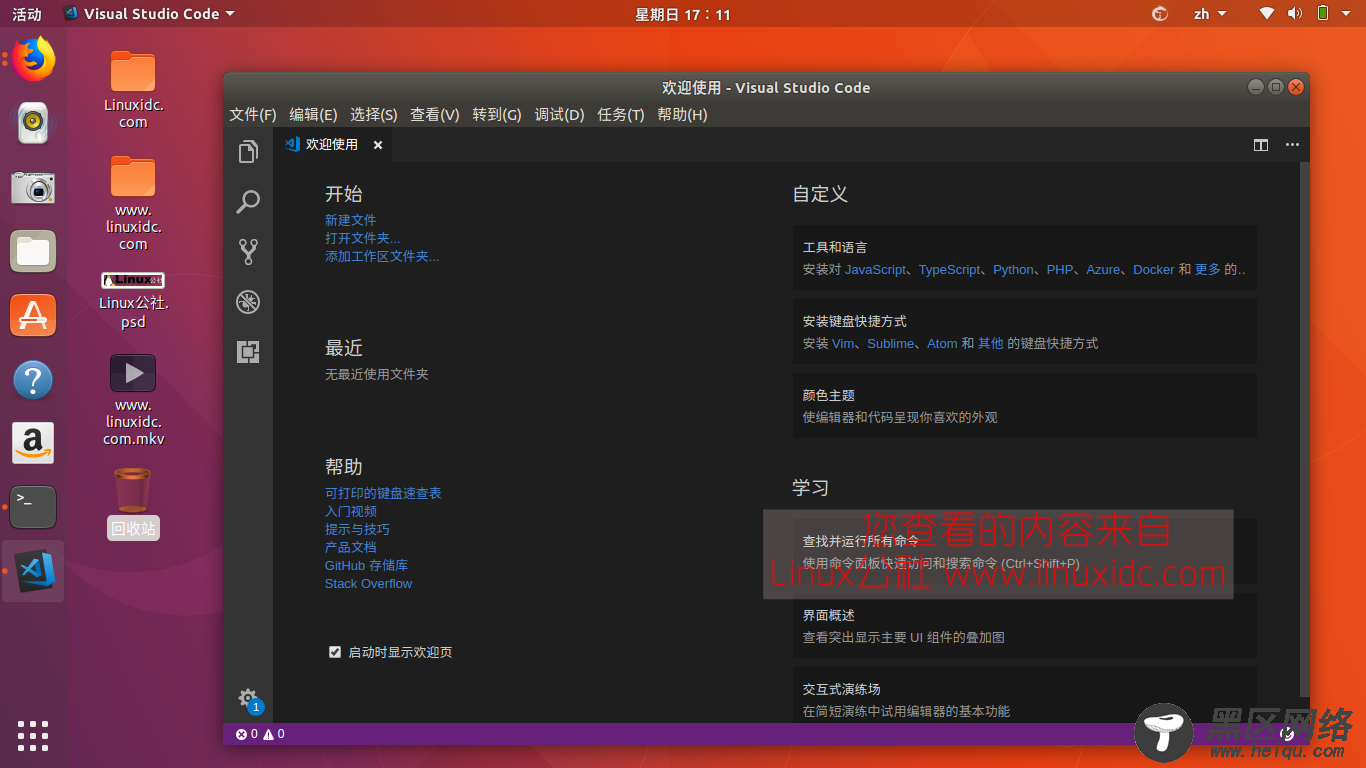Select the 欢迎使用 editor tab
The height and width of the screenshot is (768, 1366).
pyautogui.click(x=333, y=145)
